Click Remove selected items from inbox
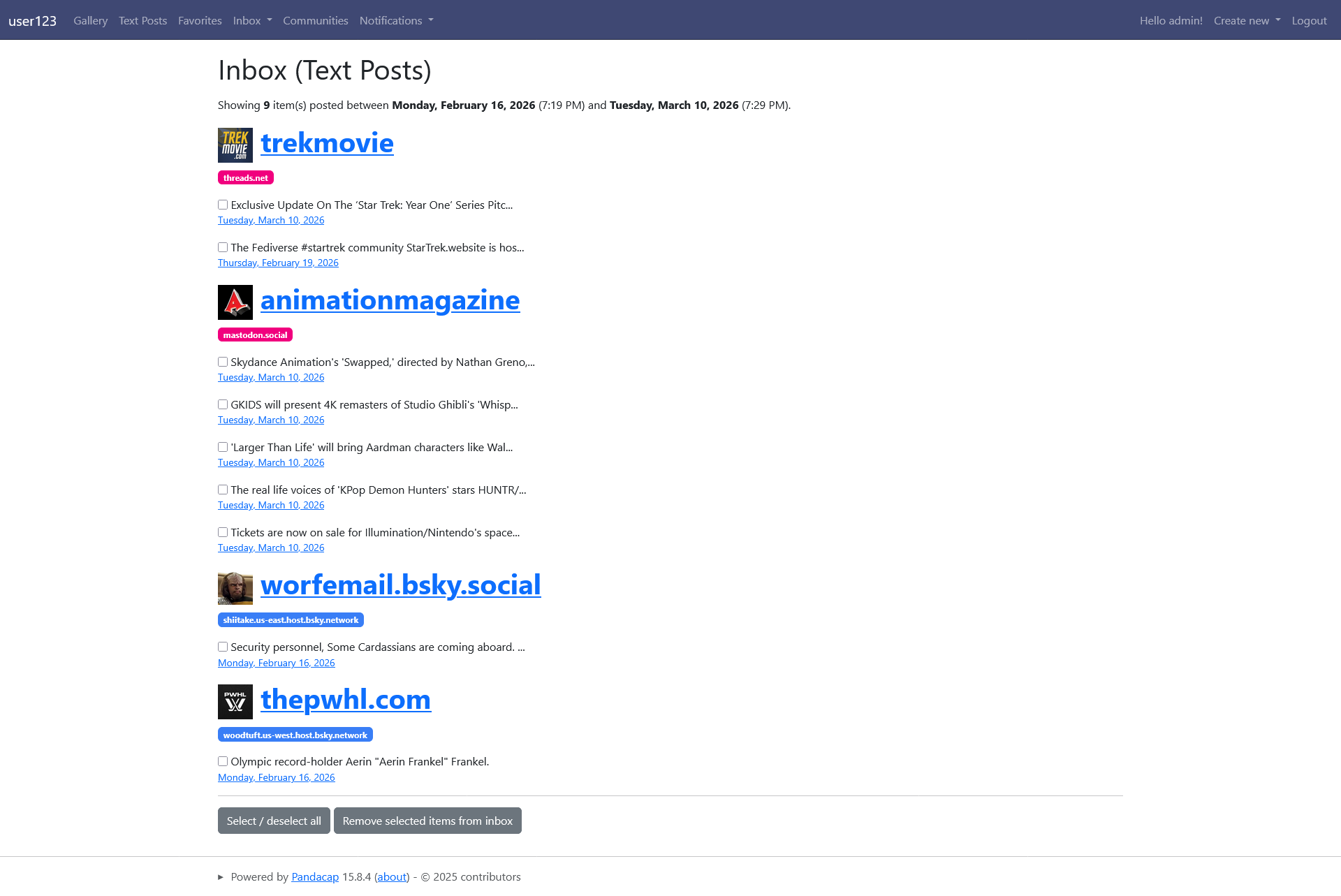Screen dimensions: 1341x896 point(427,821)
